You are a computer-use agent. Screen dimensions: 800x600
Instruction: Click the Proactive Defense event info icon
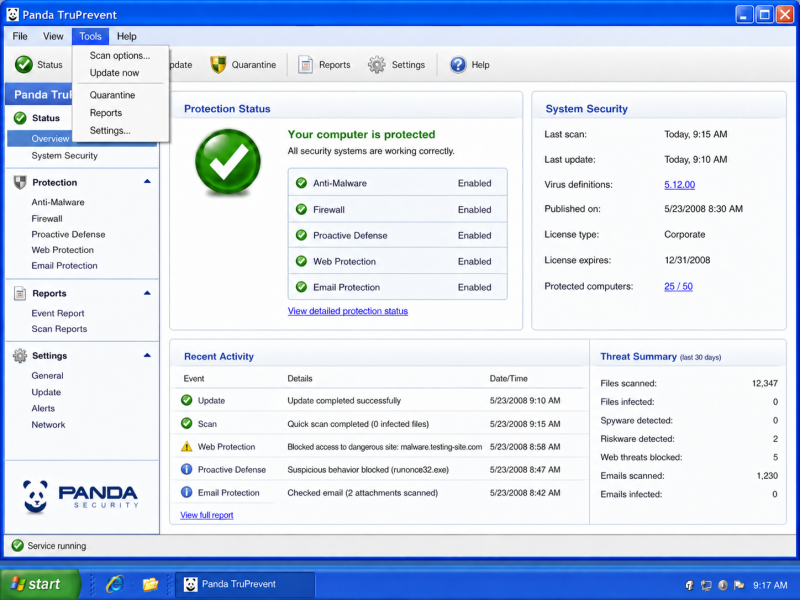[x=187, y=469]
